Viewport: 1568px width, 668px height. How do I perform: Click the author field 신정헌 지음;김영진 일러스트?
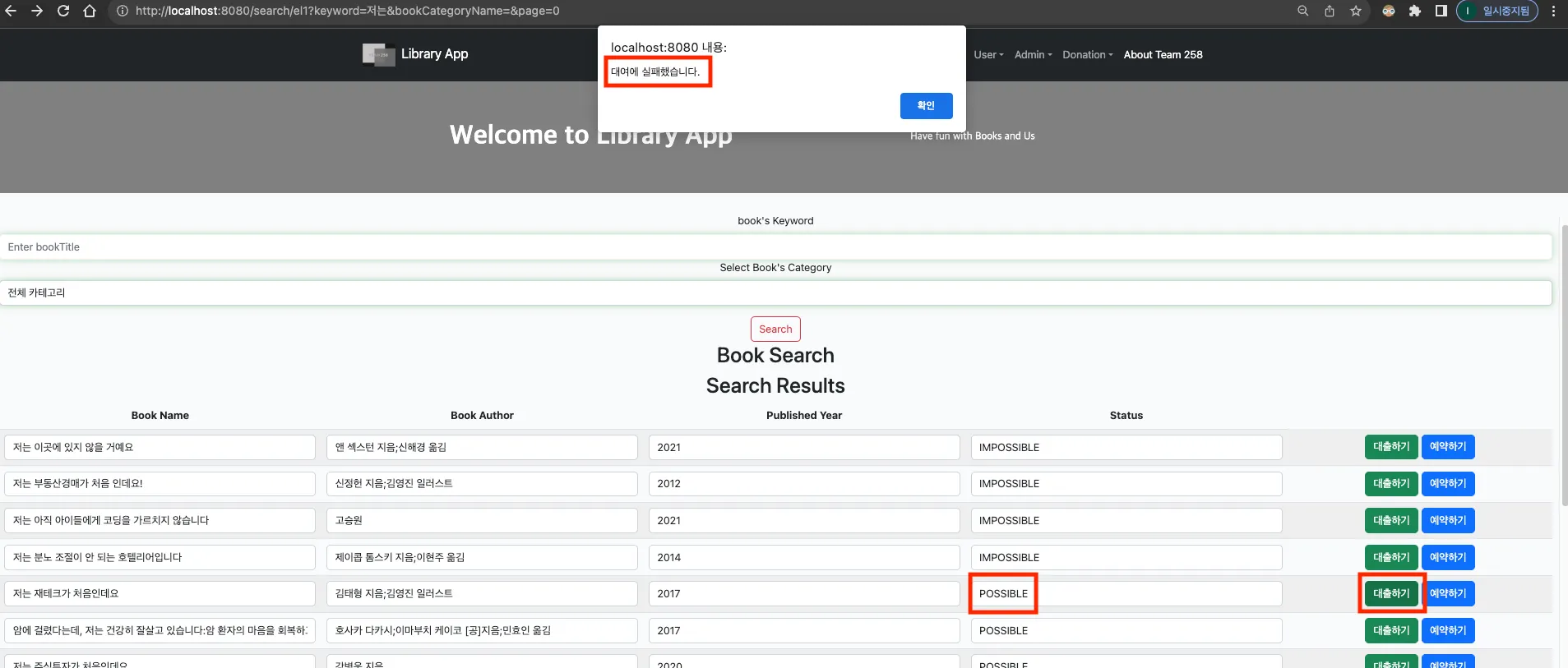pos(482,484)
